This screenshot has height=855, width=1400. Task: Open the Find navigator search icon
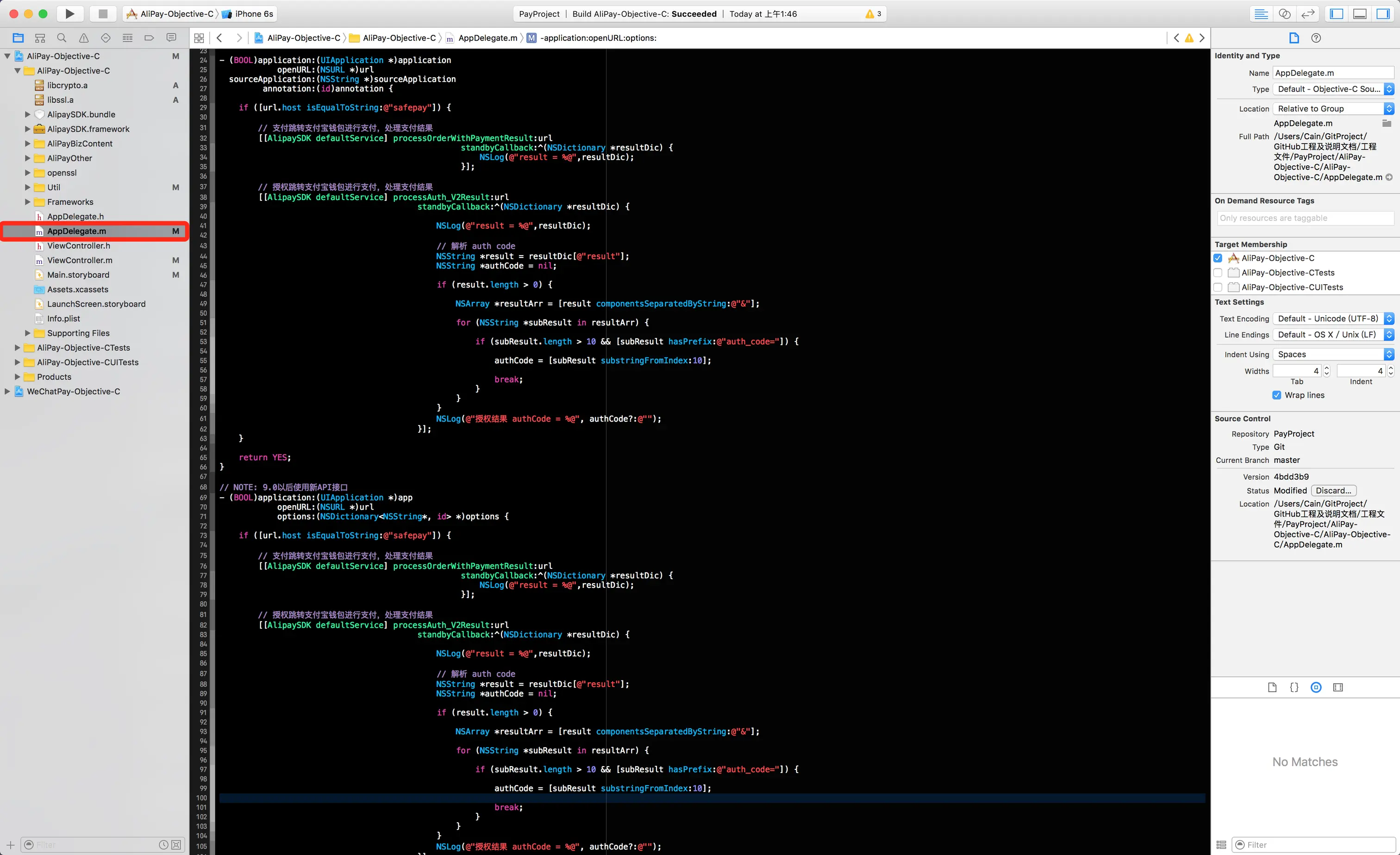pyautogui.click(x=62, y=38)
